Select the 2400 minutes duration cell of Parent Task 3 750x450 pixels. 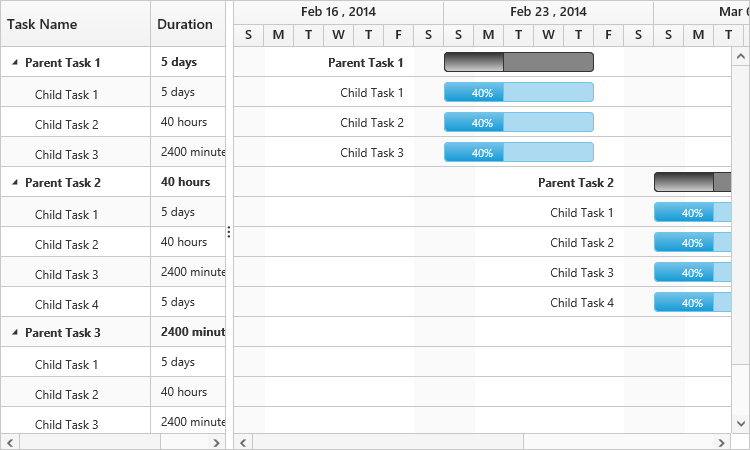[192, 332]
